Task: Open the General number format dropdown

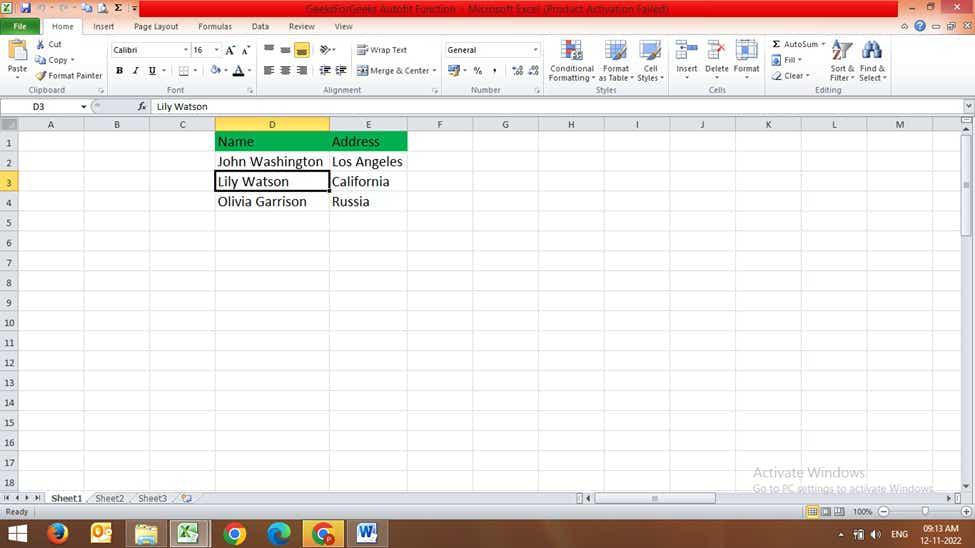Action: 535,50
